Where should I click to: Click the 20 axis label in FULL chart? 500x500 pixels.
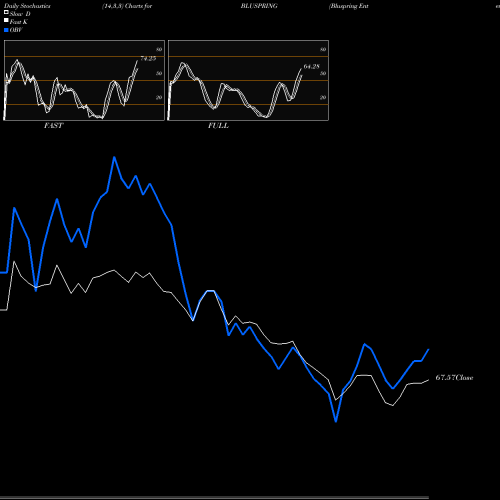(323, 97)
